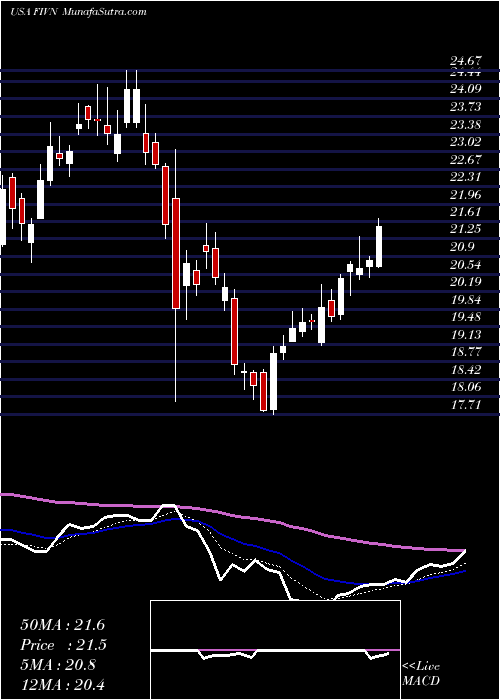Image resolution: width=500 pixels, height=700 pixels.
Task: Select the 18.77 price level label
Action: point(466,352)
